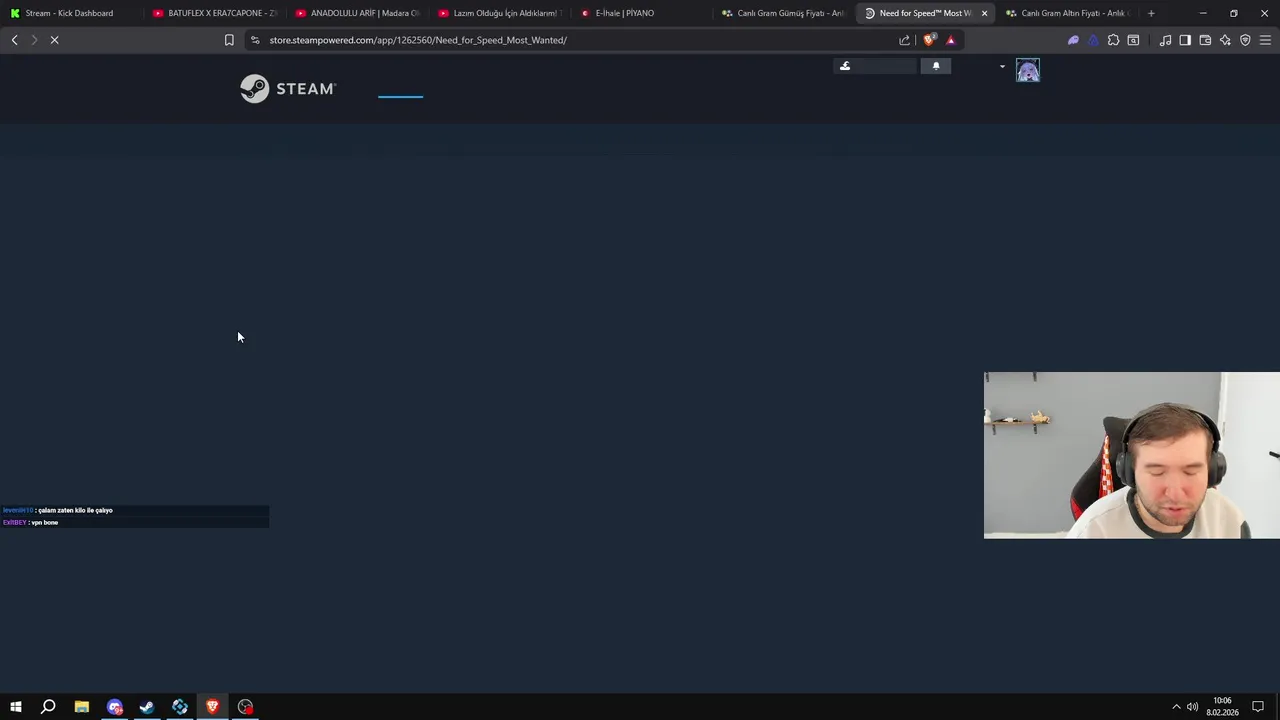Bookmark this page with the bookmark icon
This screenshot has width=1280, height=720.
click(229, 40)
